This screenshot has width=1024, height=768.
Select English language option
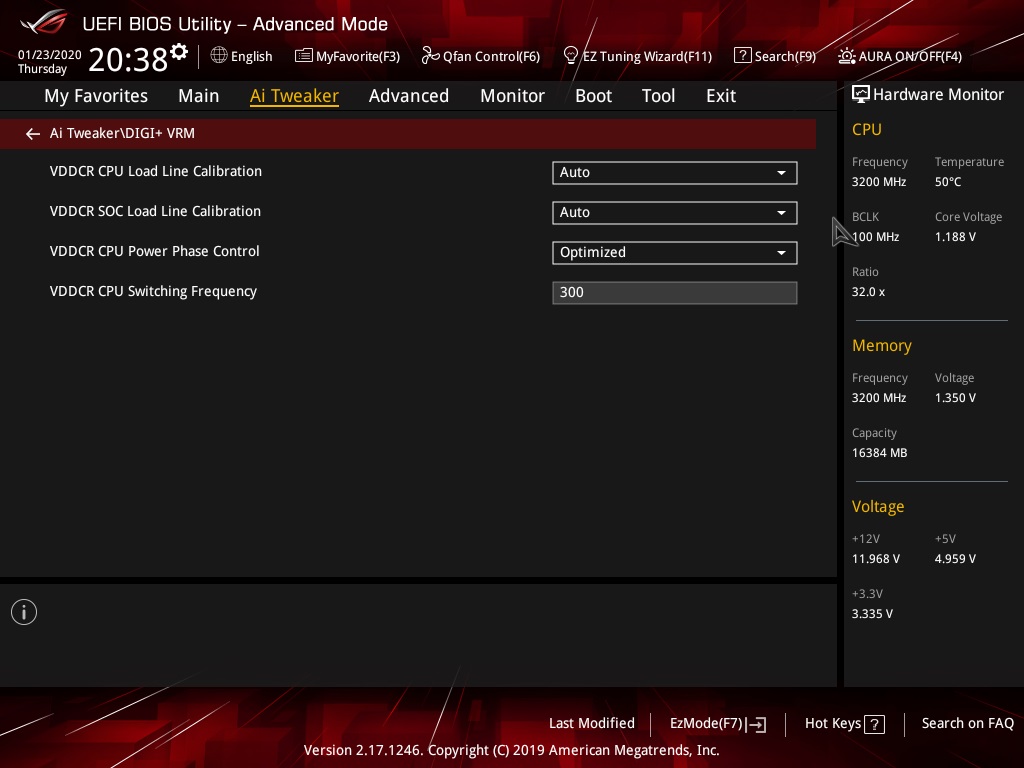[x=251, y=56]
